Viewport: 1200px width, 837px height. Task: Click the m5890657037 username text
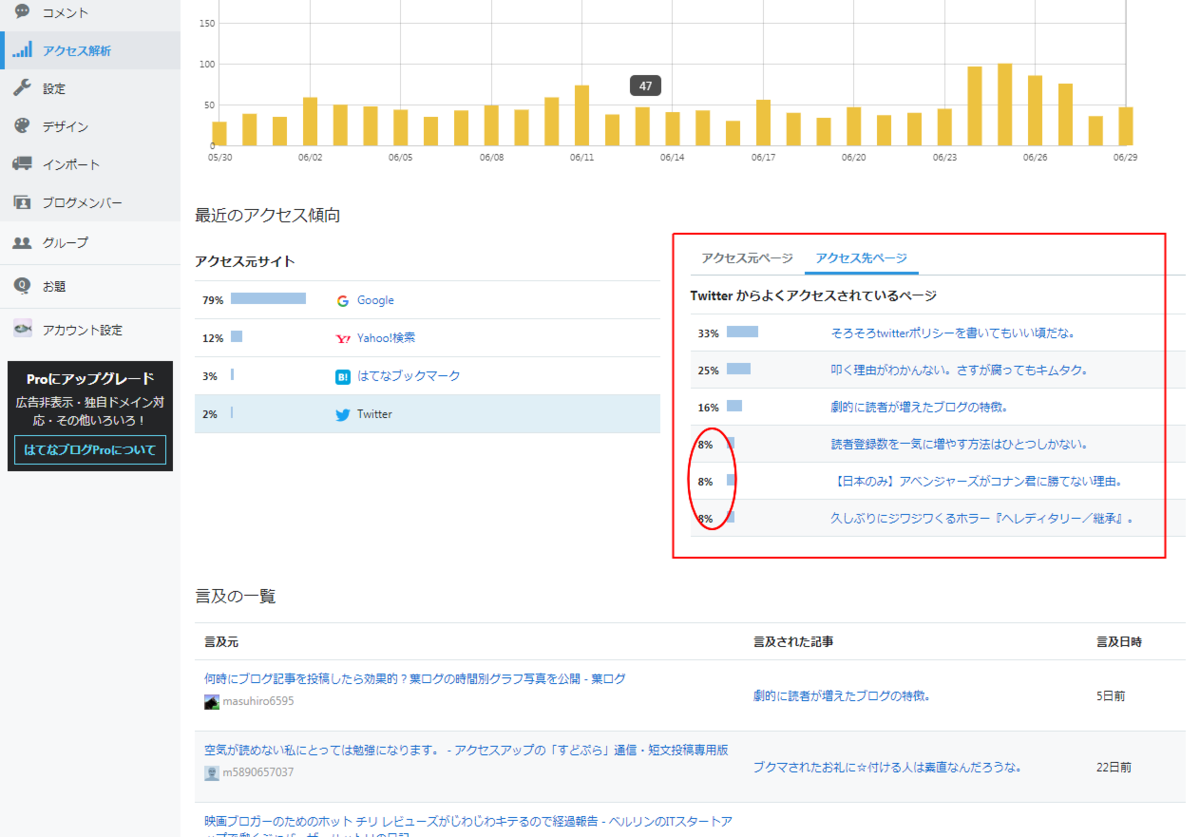coord(259,773)
